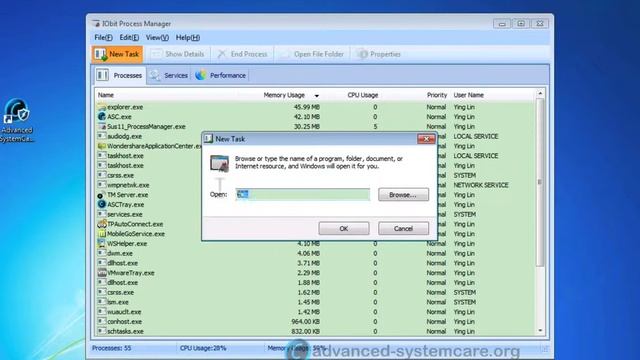Click the 45.99 MB memory value

[x=307, y=107]
